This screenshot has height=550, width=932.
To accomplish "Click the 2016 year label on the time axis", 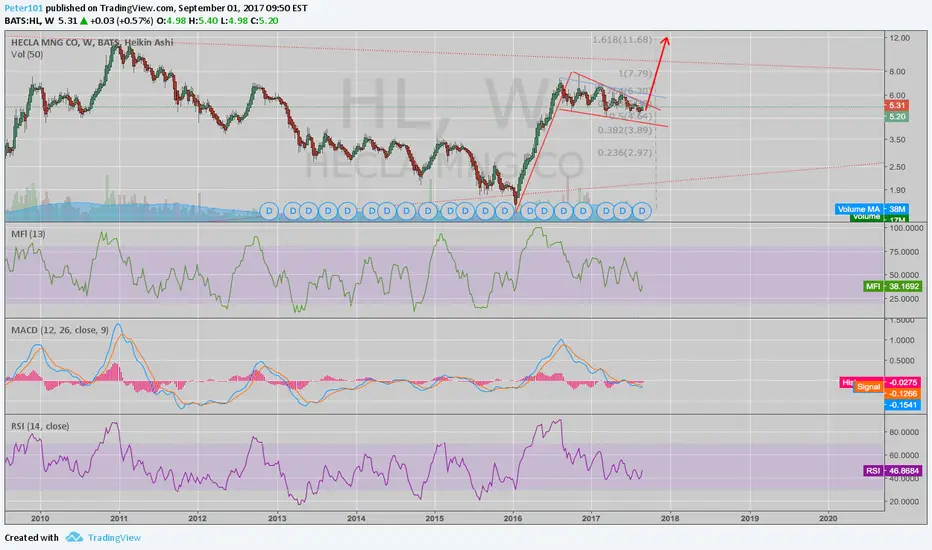I will tap(513, 518).
